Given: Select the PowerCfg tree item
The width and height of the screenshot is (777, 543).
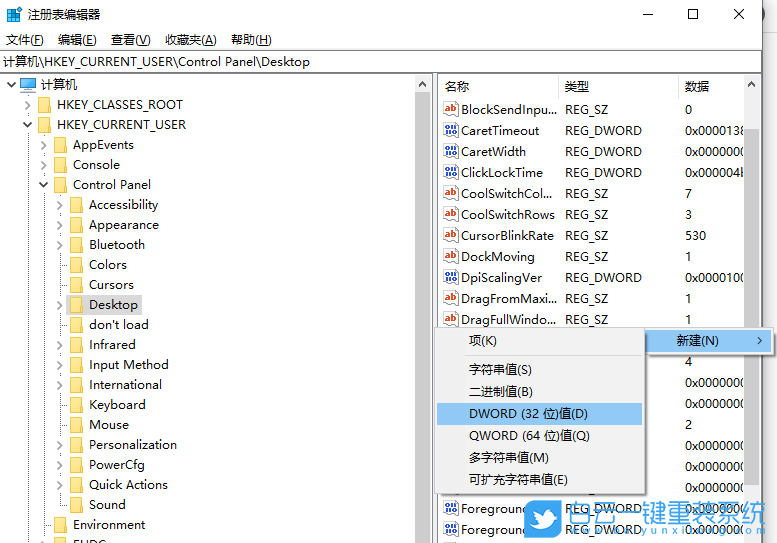Looking at the screenshot, I should tap(117, 465).
